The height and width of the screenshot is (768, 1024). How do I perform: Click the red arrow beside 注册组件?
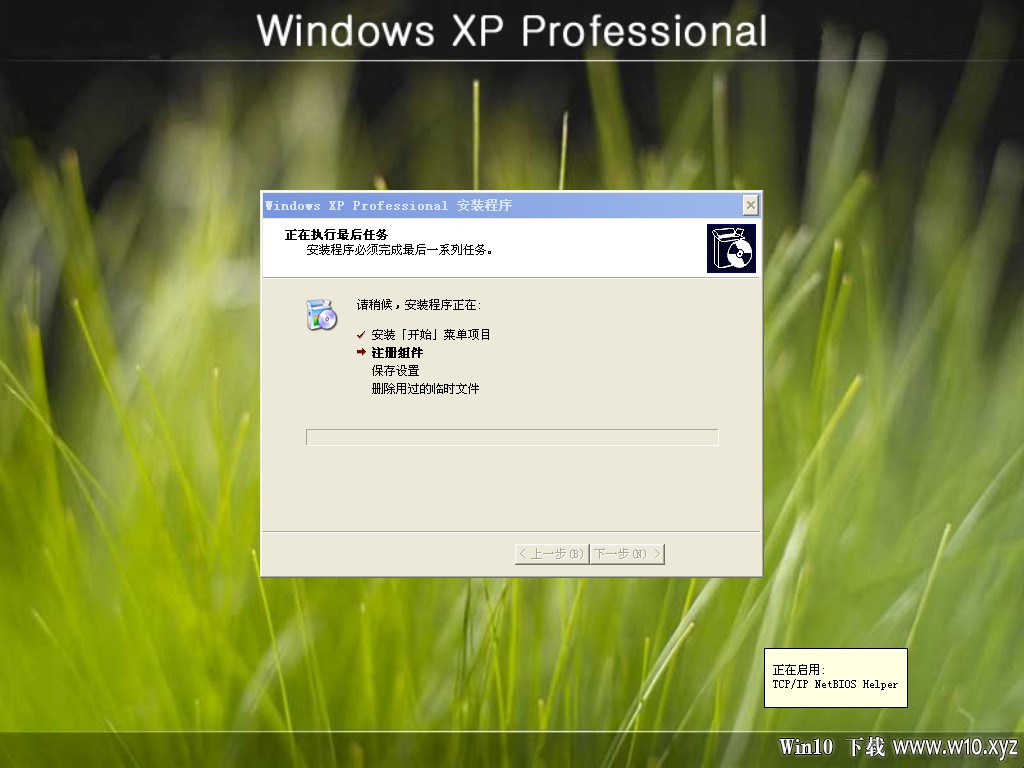pyautogui.click(x=361, y=352)
